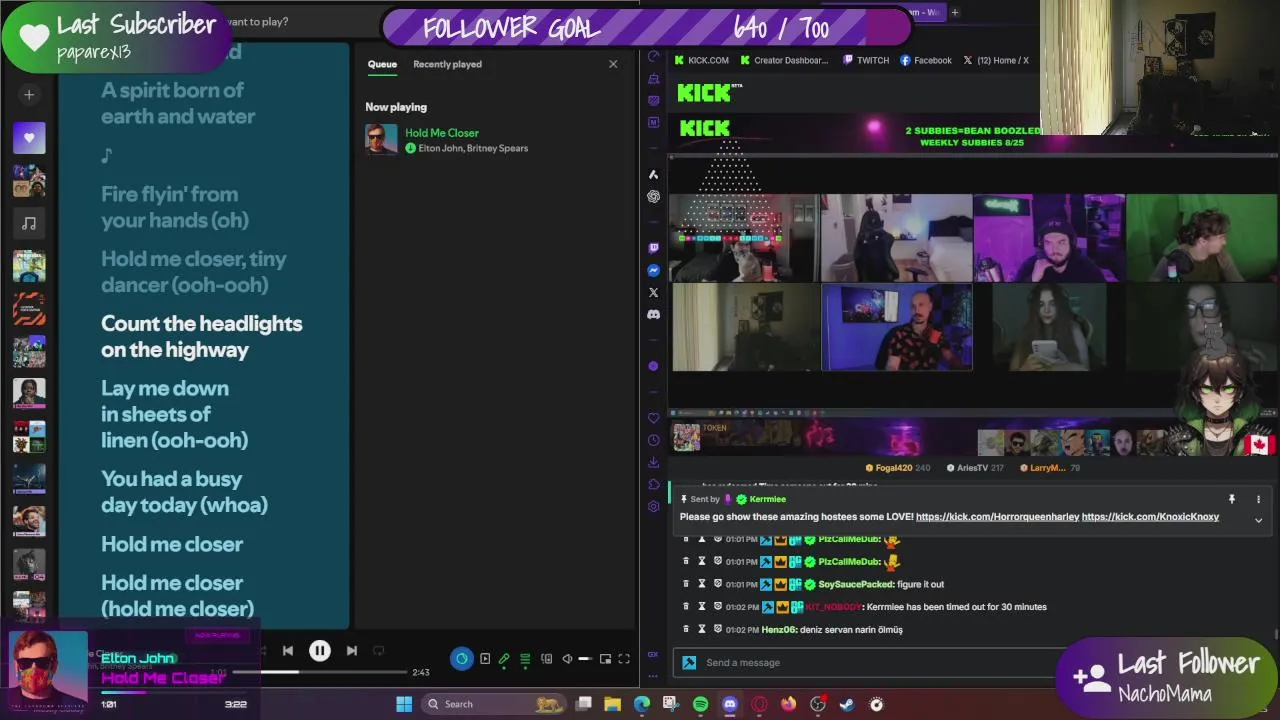Seek in the song progress bar

coord(320,672)
